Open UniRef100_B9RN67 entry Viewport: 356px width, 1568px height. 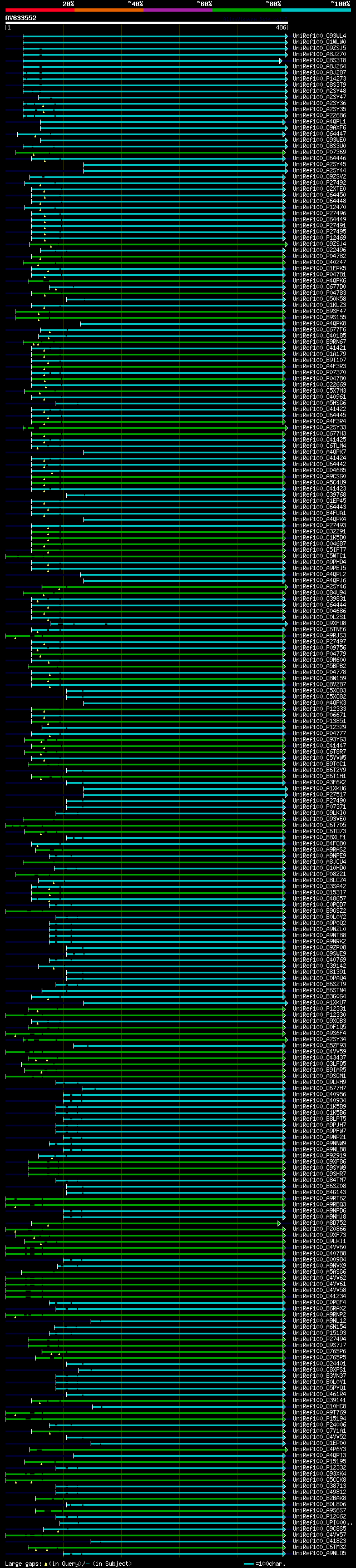pyautogui.click(x=319, y=342)
